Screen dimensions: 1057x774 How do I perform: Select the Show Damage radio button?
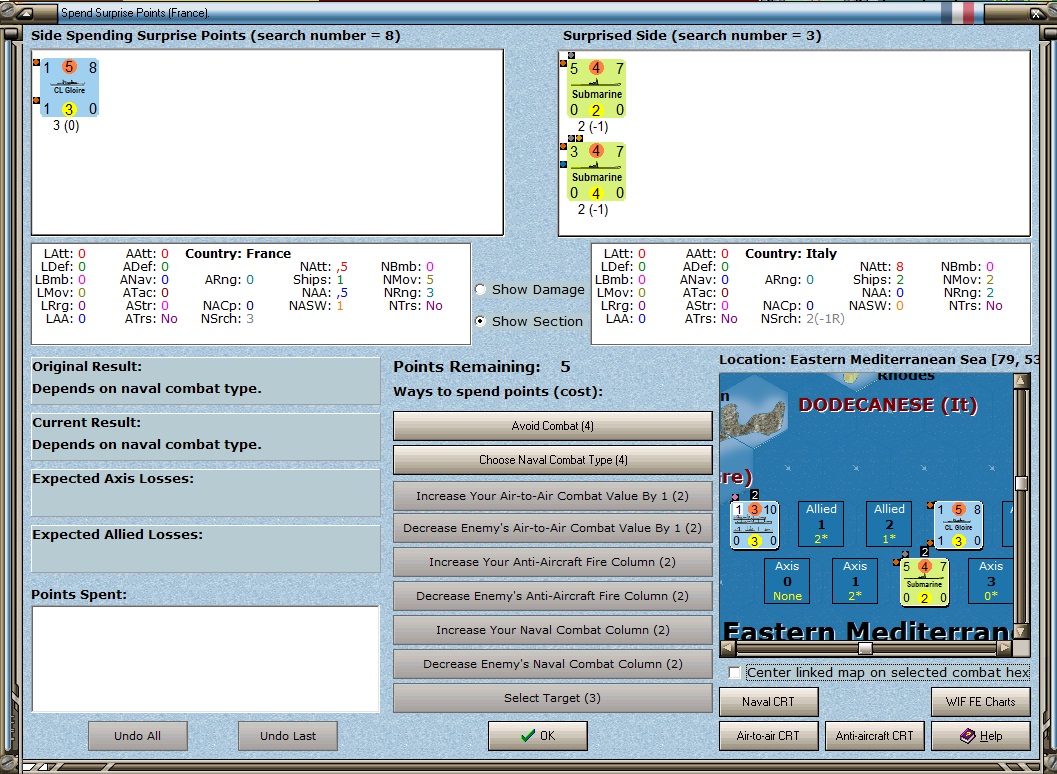click(480, 289)
